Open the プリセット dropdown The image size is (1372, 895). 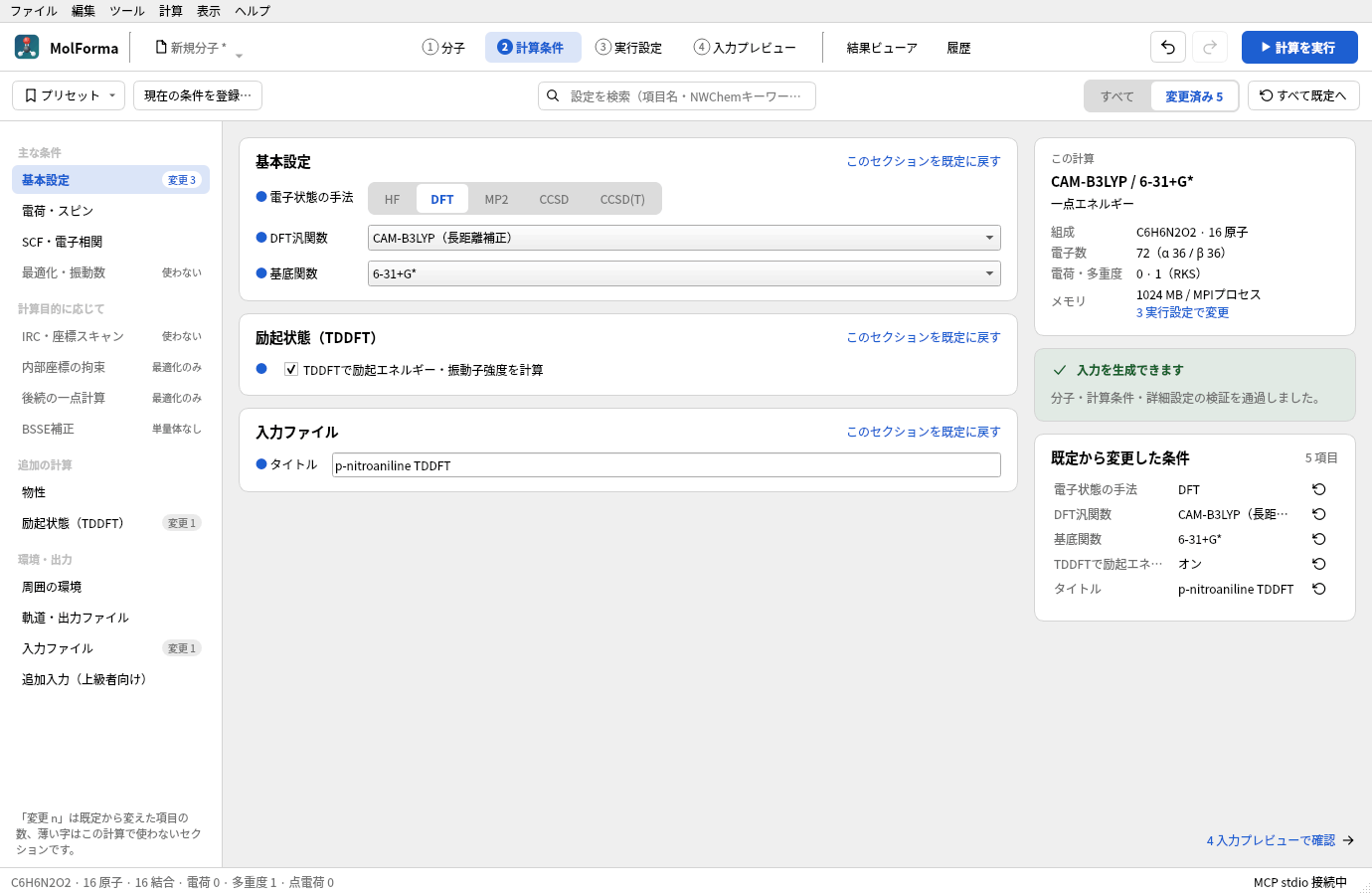click(69, 95)
